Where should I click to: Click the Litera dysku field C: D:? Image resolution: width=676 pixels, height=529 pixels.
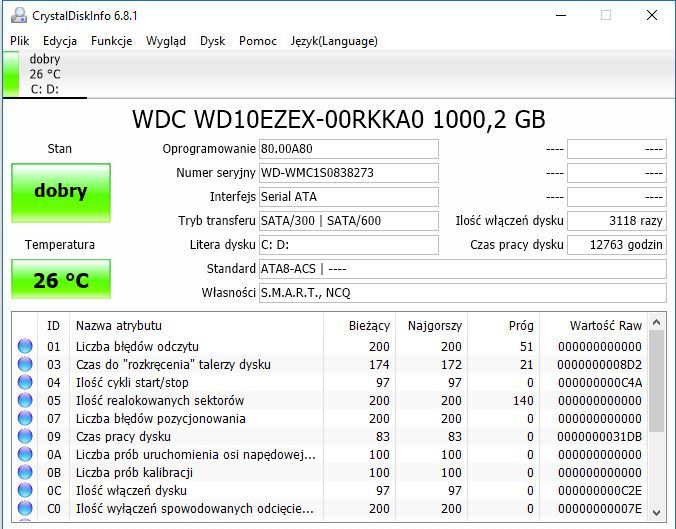[x=348, y=245]
